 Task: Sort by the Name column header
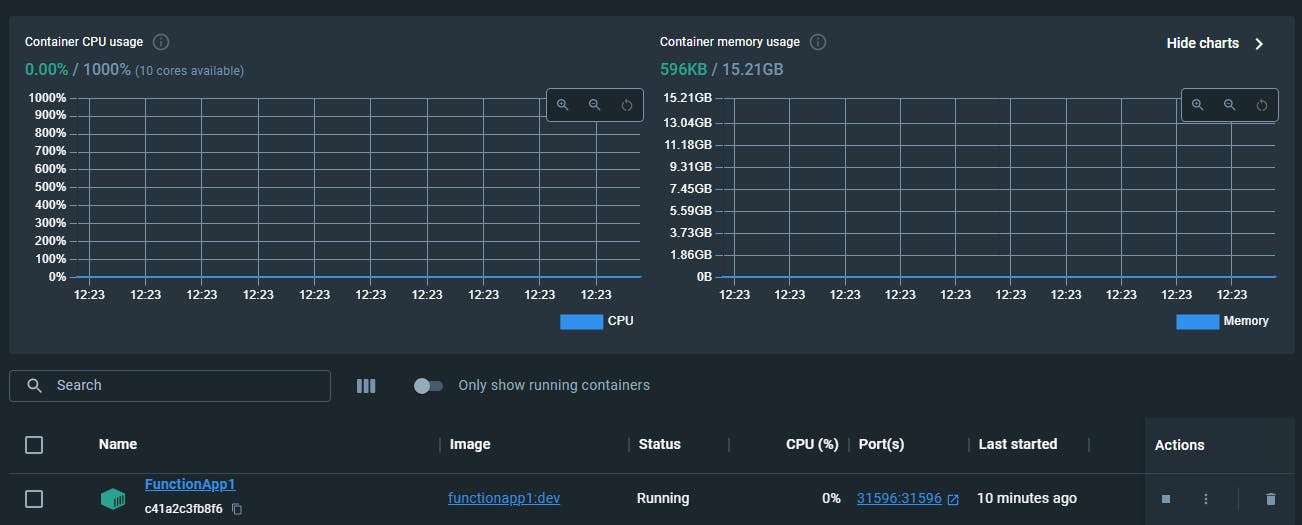coord(118,444)
